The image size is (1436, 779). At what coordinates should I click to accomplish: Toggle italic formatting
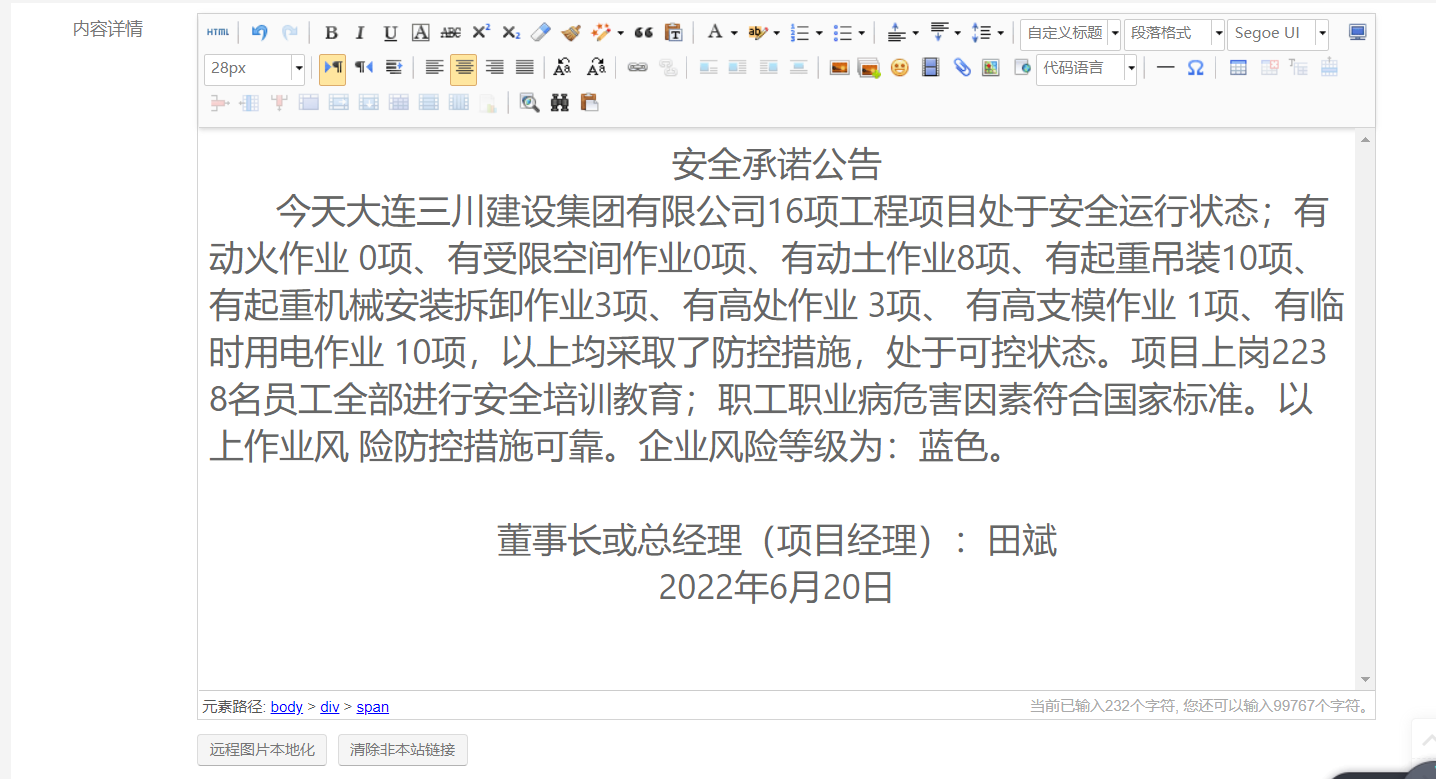(361, 33)
